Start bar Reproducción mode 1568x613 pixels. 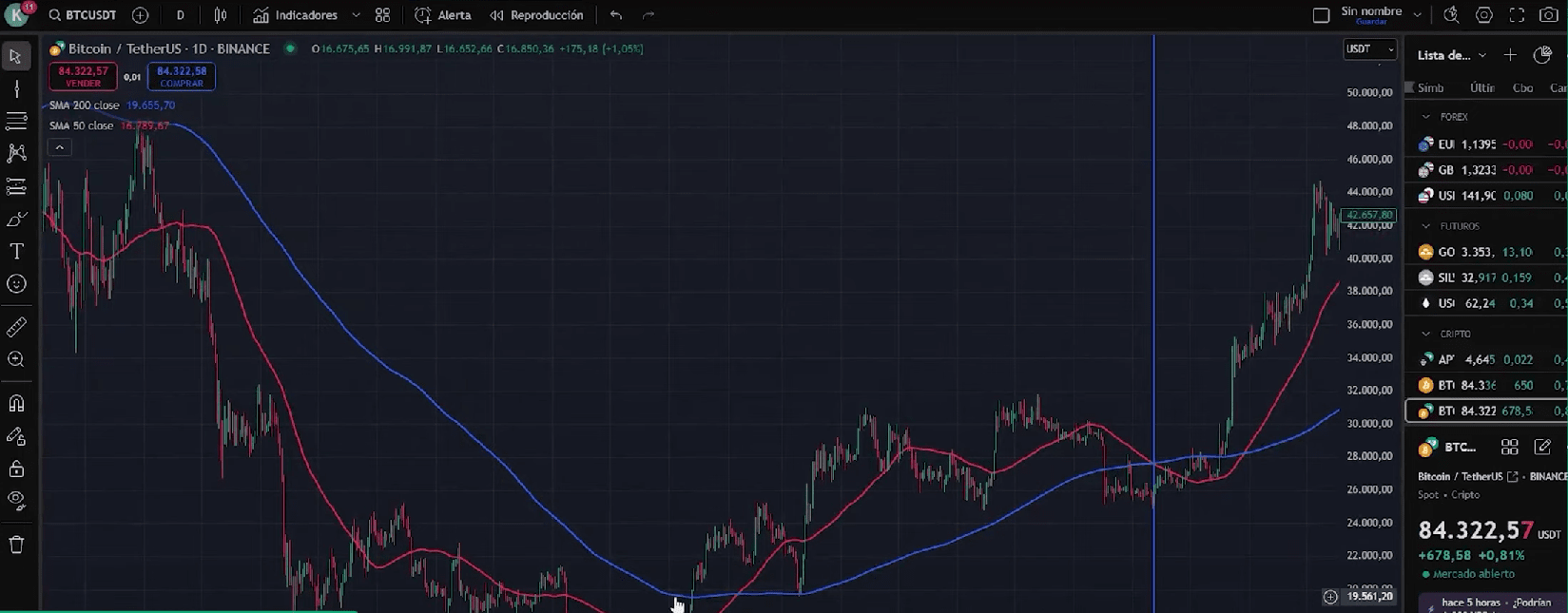[536, 15]
